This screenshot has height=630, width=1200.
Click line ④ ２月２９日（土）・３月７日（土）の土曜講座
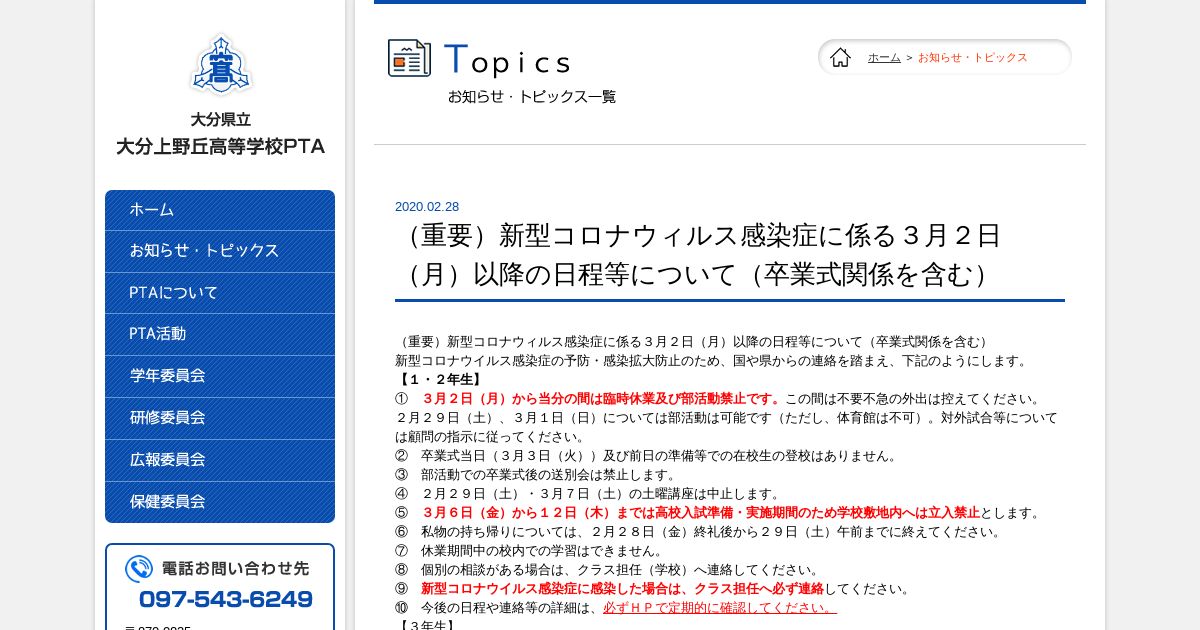point(589,493)
